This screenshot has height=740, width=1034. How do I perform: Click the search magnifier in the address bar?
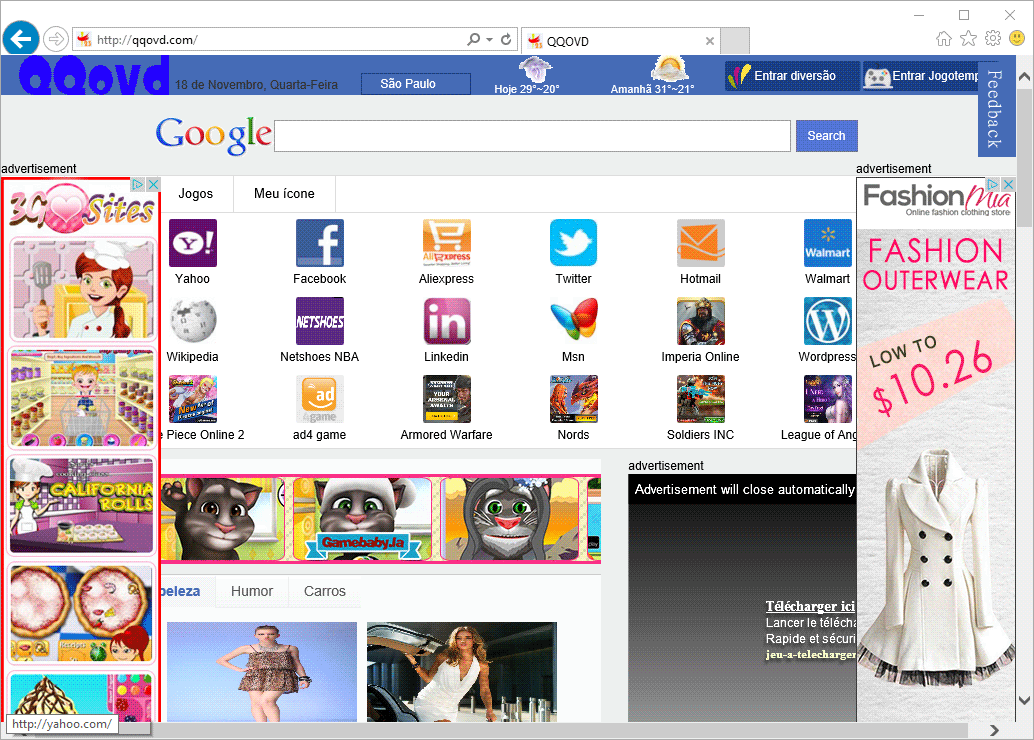pyautogui.click(x=473, y=40)
